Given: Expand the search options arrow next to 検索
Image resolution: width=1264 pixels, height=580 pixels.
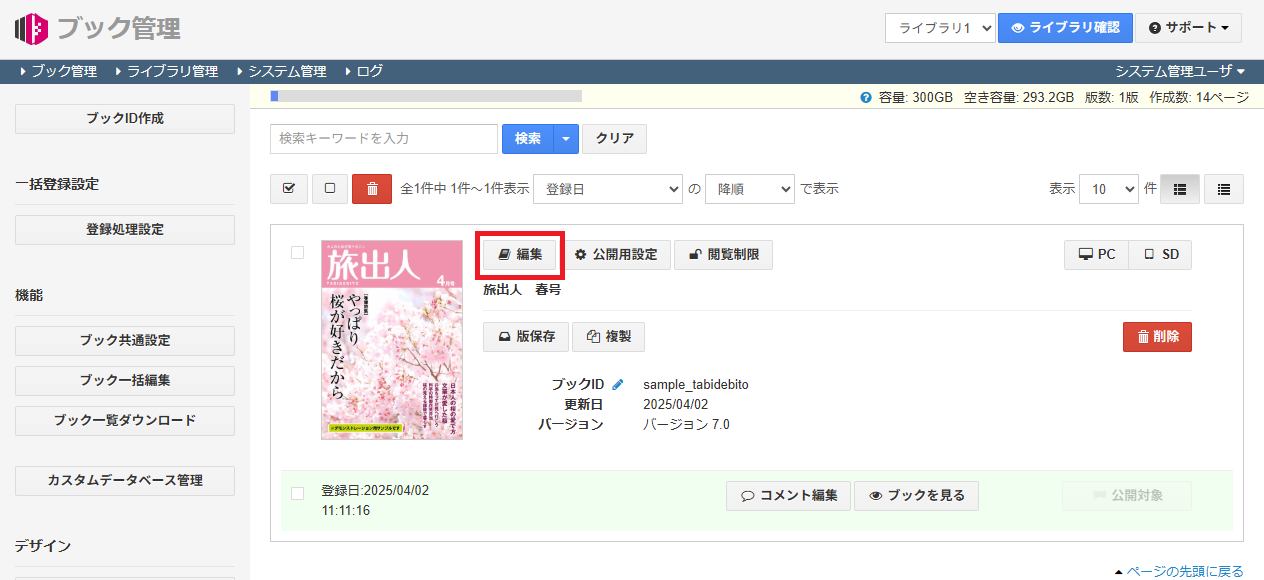Looking at the screenshot, I should coord(566,139).
